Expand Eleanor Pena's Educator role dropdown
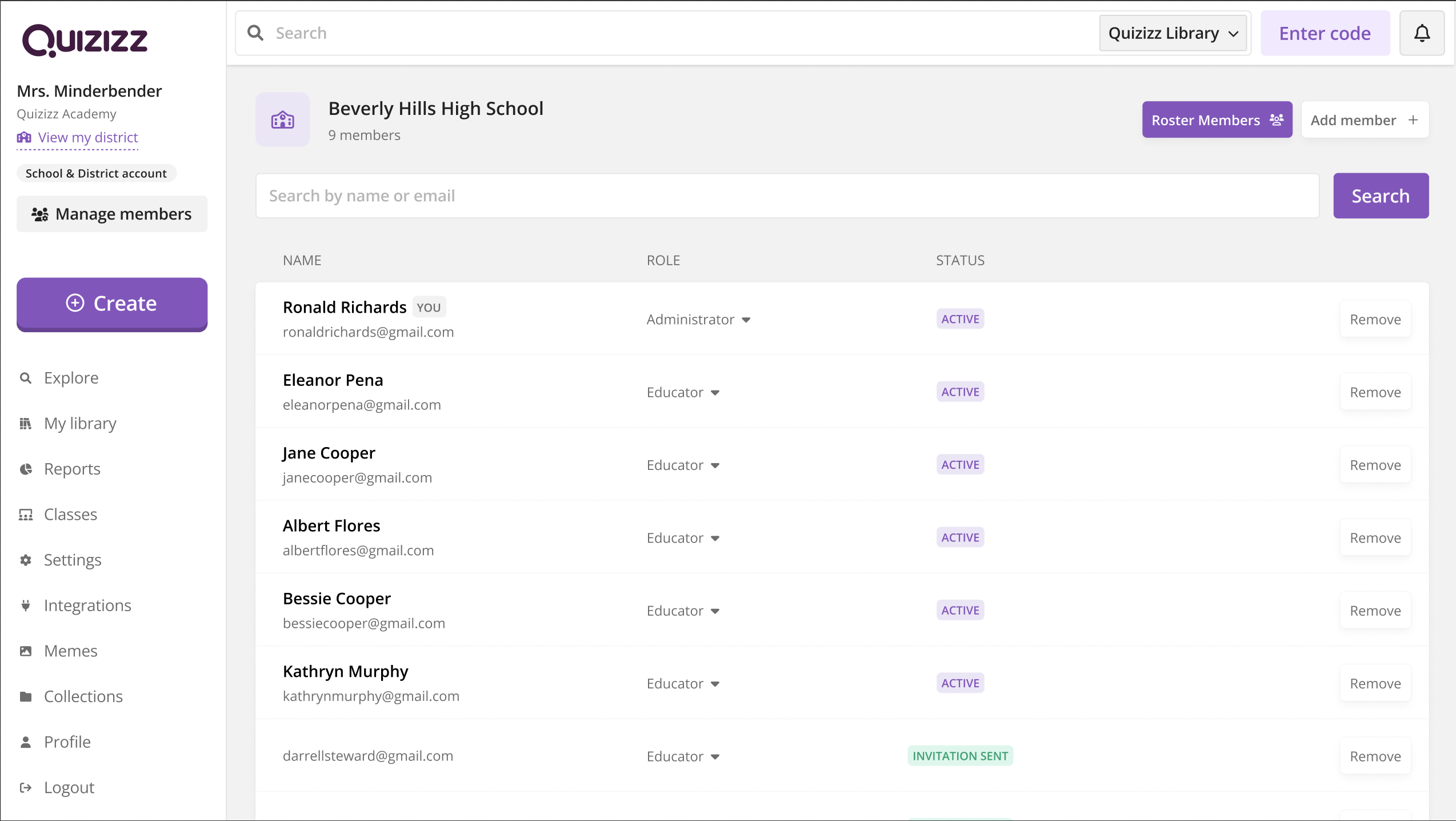The image size is (1456, 821). pyautogui.click(x=683, y=392)
